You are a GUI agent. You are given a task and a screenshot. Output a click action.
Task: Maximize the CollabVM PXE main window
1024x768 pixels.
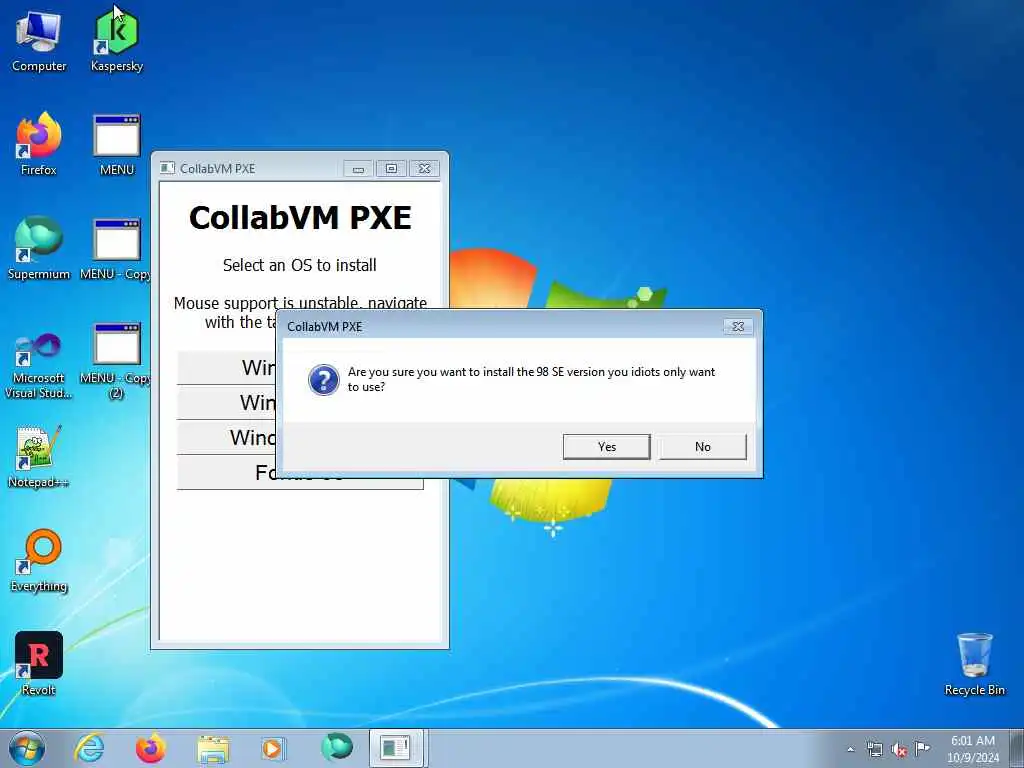(391, 168)
